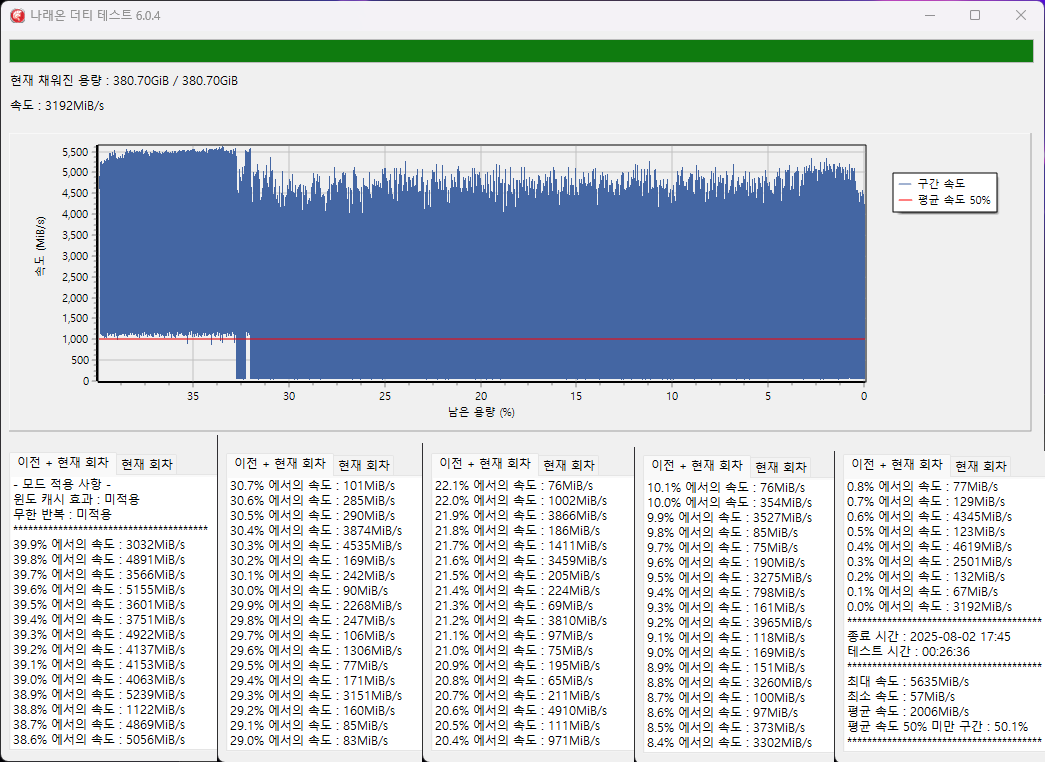Screen dimensions: 1045x762
Task: Click the 최소 속도 : 57MiB/s line
Action: click(901, 697)
